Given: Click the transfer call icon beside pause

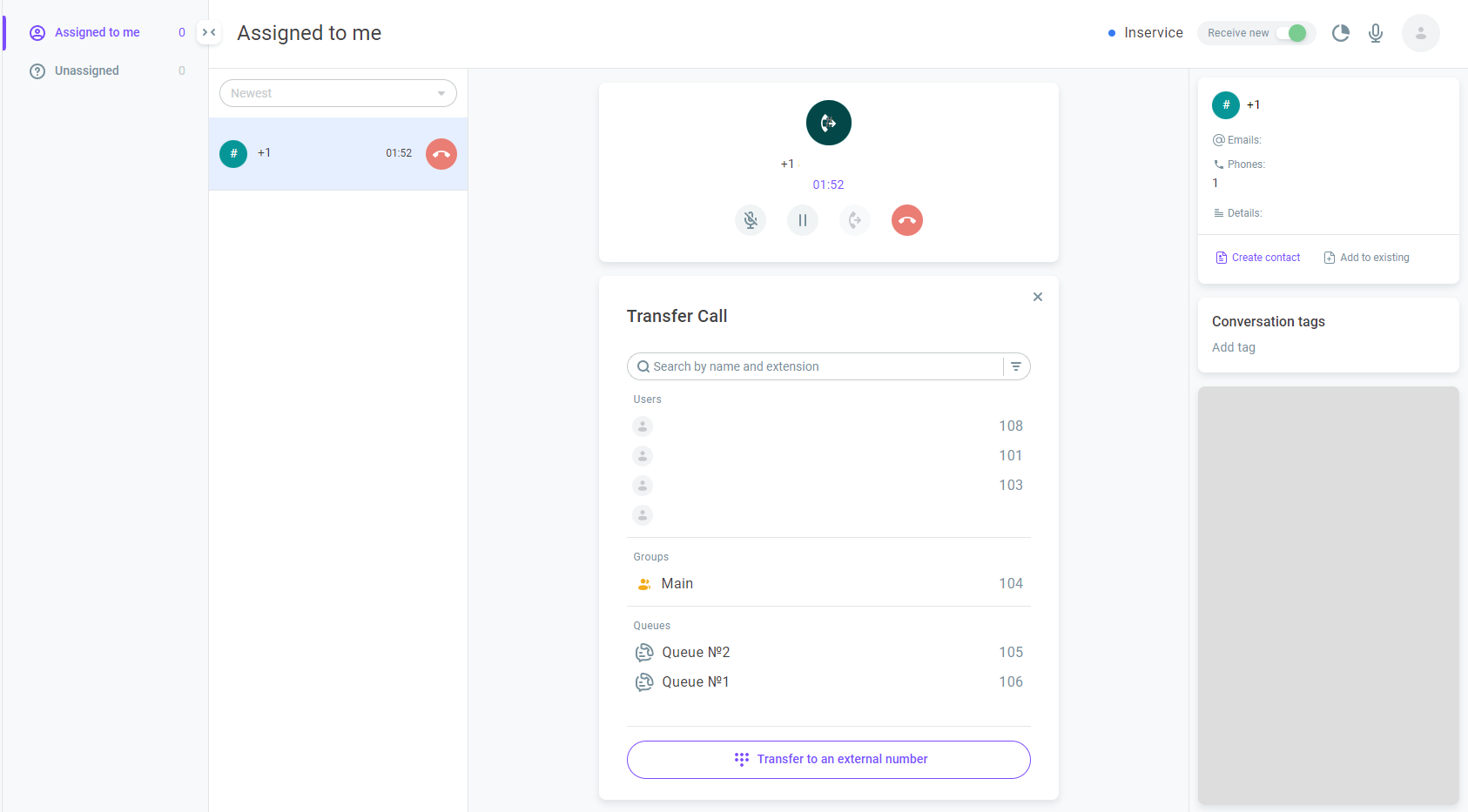Looking at the screenshot, I should tap(855, 220).
